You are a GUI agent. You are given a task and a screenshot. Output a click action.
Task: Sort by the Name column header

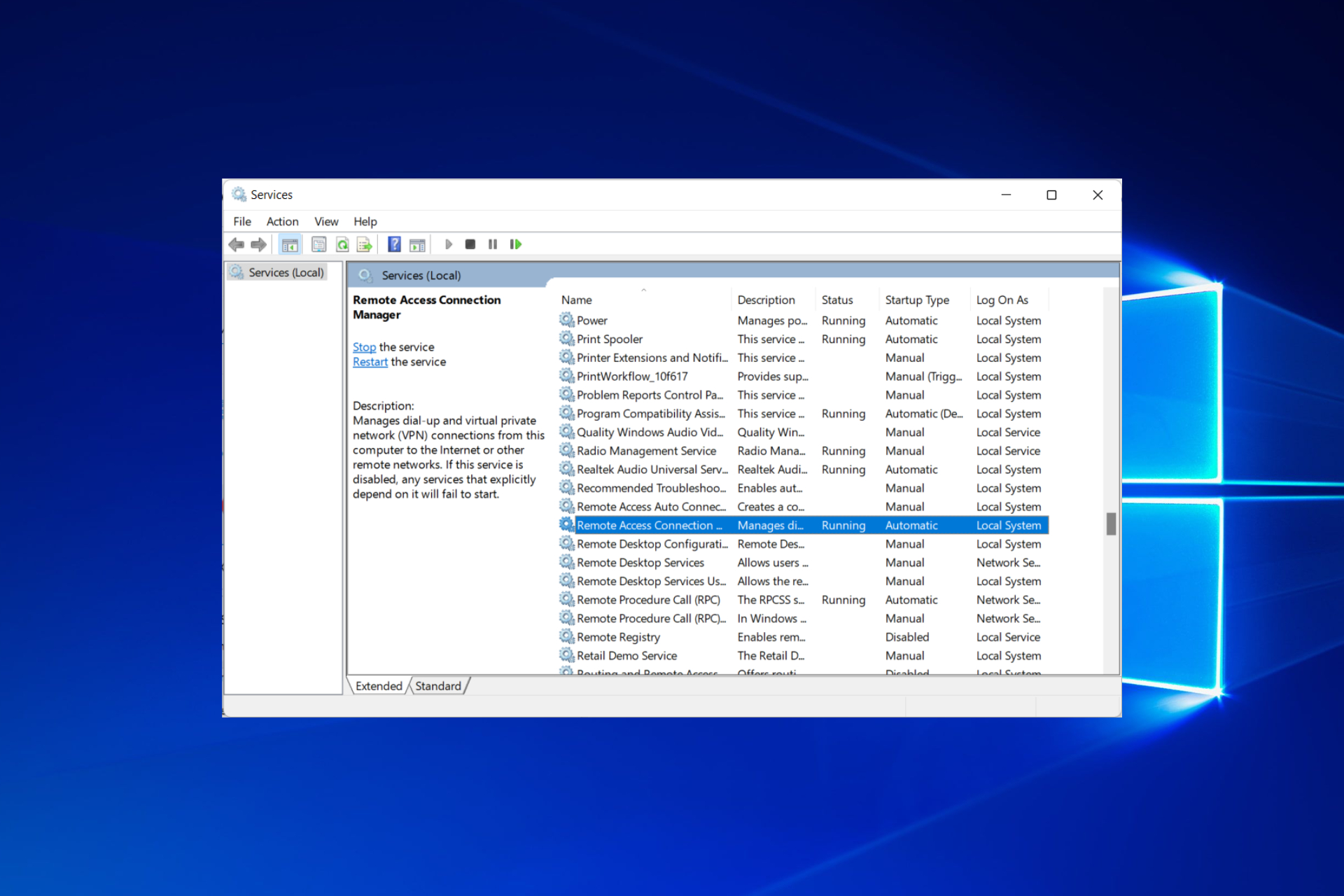[644, 300]
